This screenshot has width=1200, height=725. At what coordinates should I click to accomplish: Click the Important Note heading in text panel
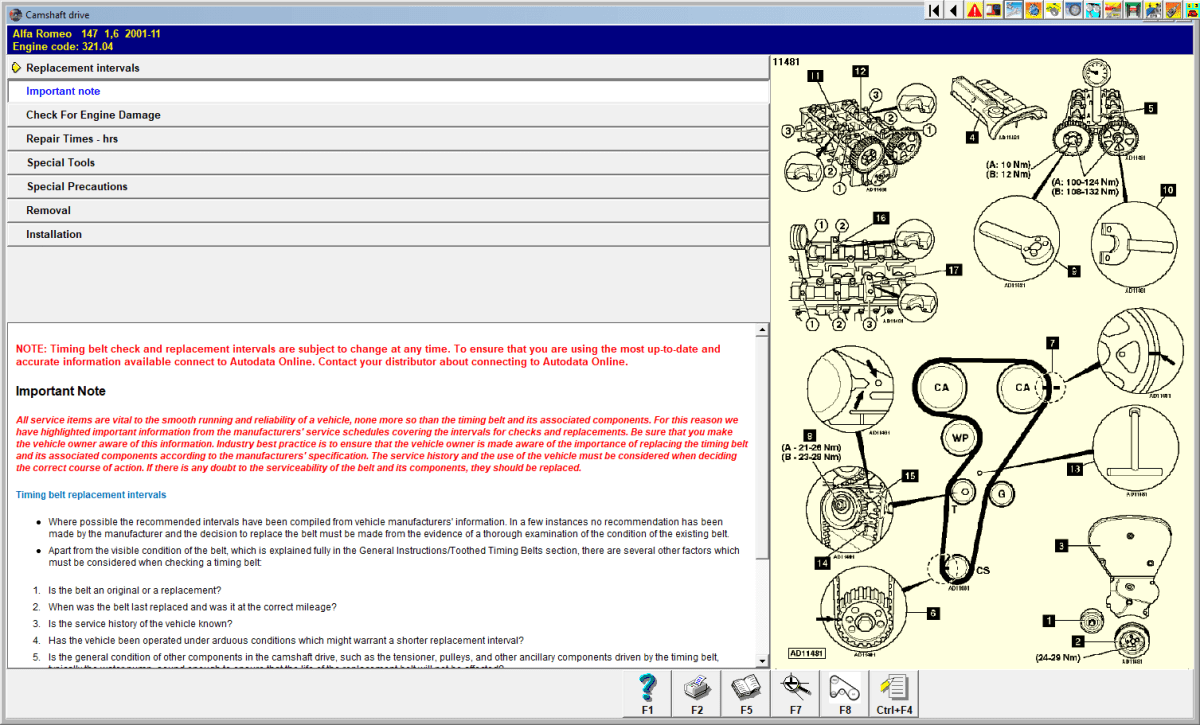[61, 391]
